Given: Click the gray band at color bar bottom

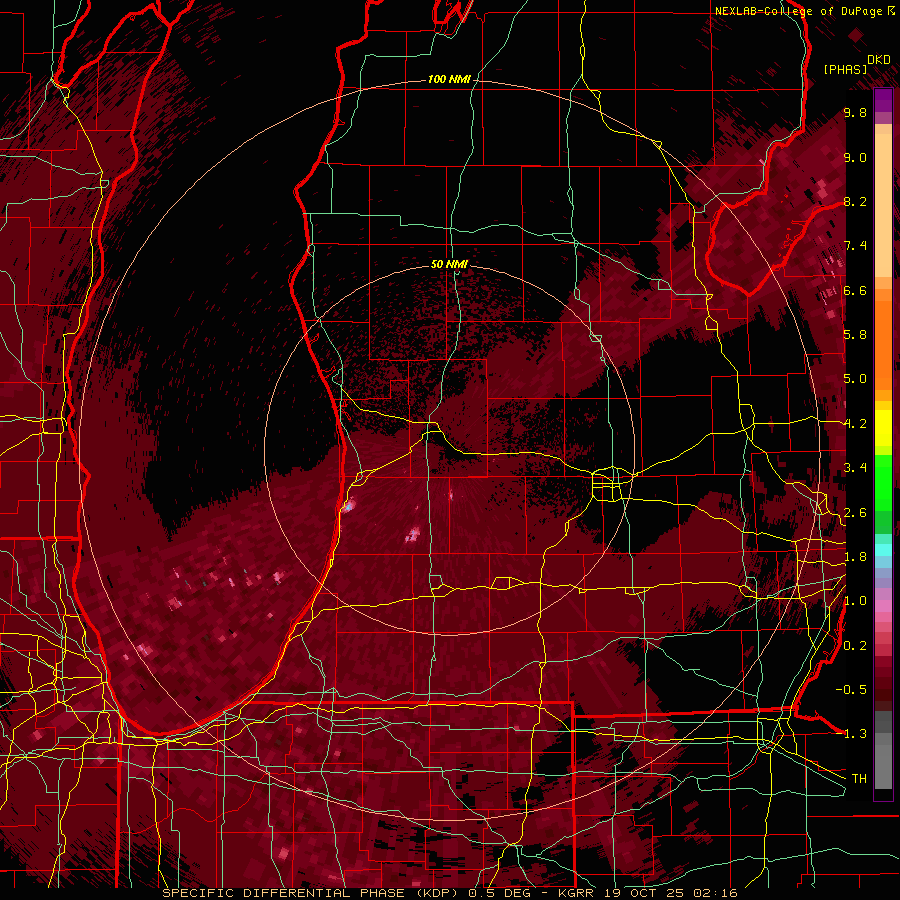Looking at the screenshot, I should click(883, 751).
